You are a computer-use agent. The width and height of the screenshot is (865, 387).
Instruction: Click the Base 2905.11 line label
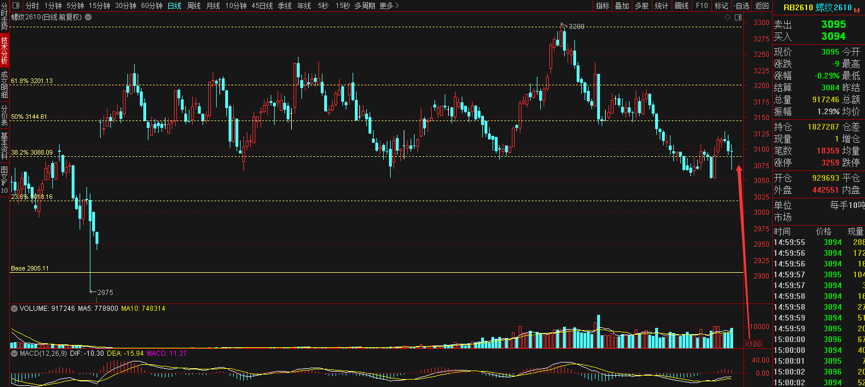[30, 268]
